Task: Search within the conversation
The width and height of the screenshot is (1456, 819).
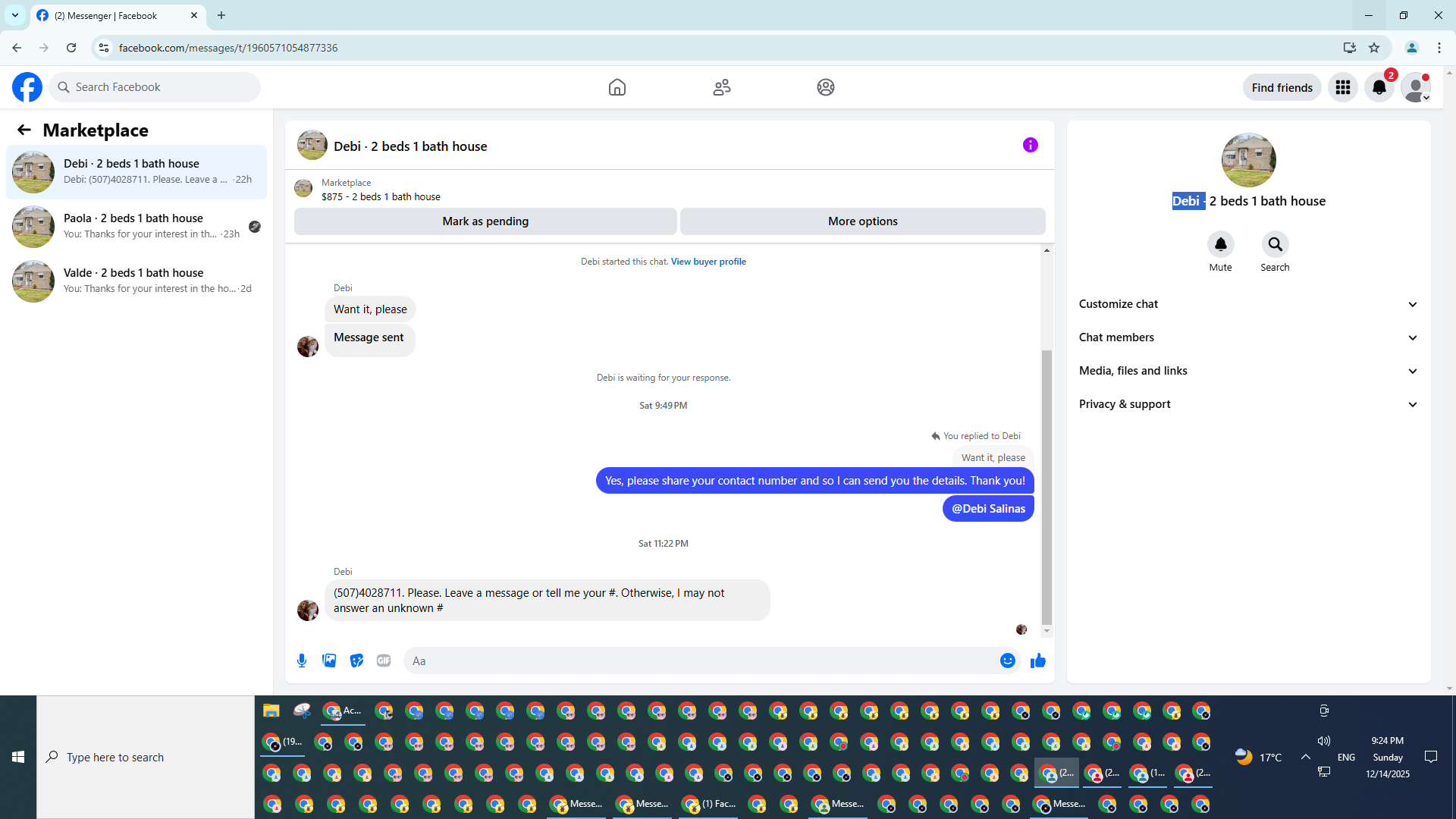Action: pos(1275,245)
